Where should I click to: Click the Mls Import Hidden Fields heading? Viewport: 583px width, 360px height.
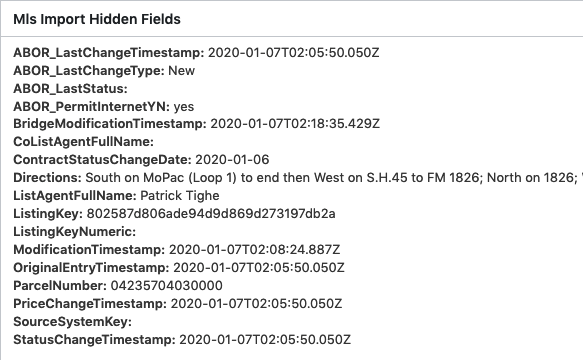tap(97, 19)
